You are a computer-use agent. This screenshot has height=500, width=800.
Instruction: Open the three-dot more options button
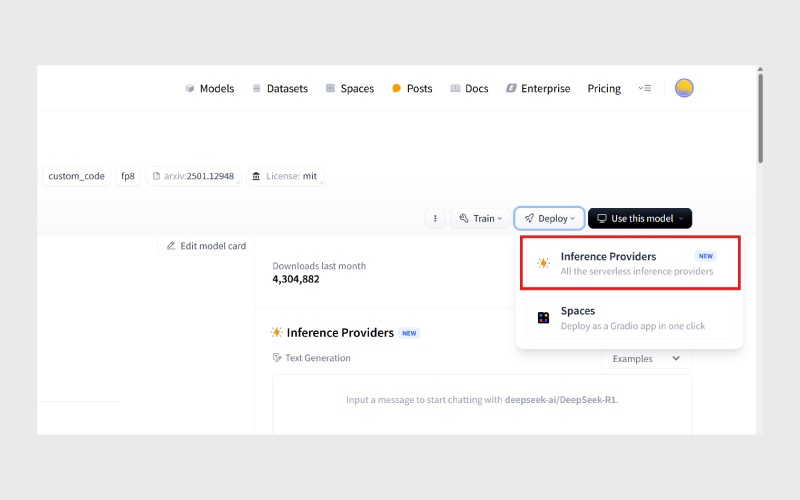[434, 218]
